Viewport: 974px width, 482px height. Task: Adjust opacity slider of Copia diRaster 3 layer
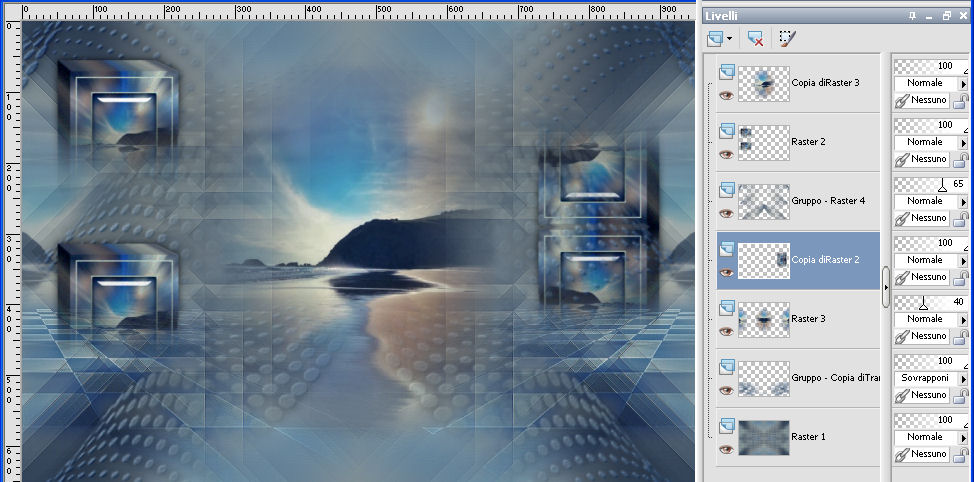coord(931,66)
